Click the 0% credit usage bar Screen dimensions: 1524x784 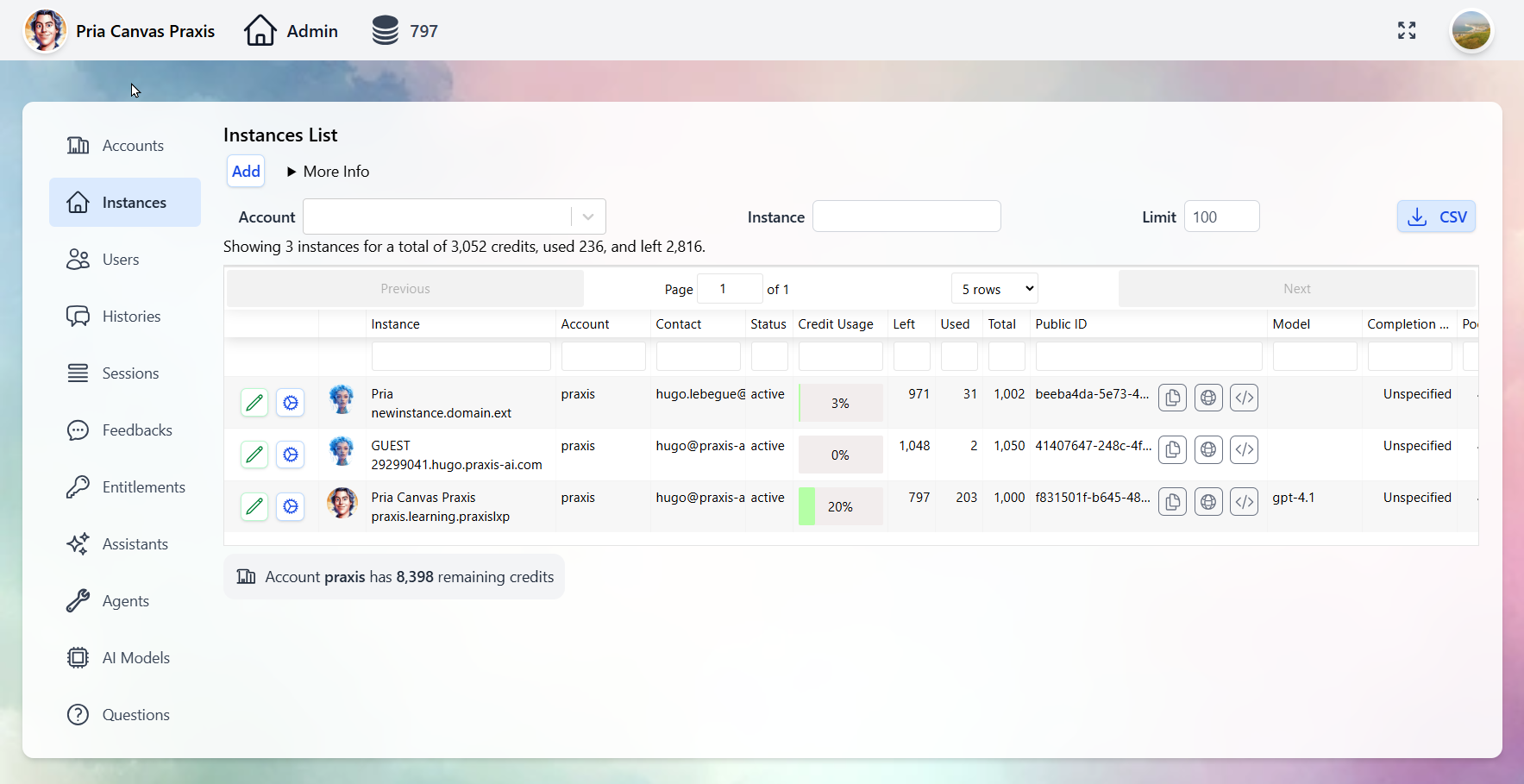point(840,455)
